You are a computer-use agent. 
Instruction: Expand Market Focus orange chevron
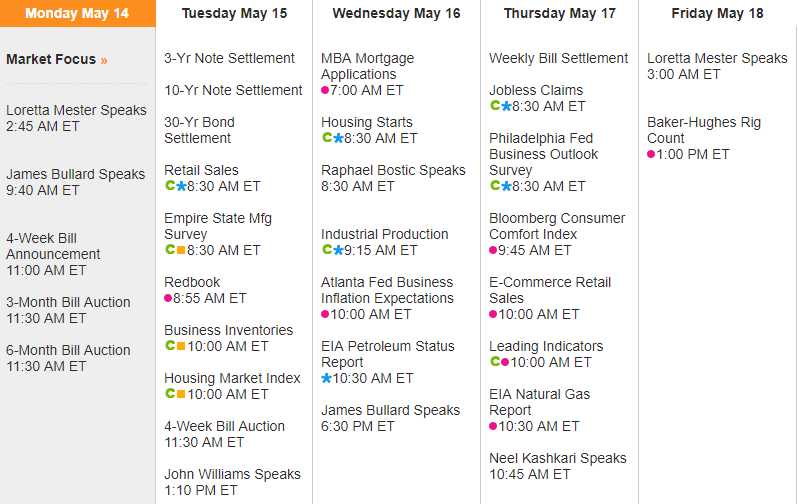point(104,60)
